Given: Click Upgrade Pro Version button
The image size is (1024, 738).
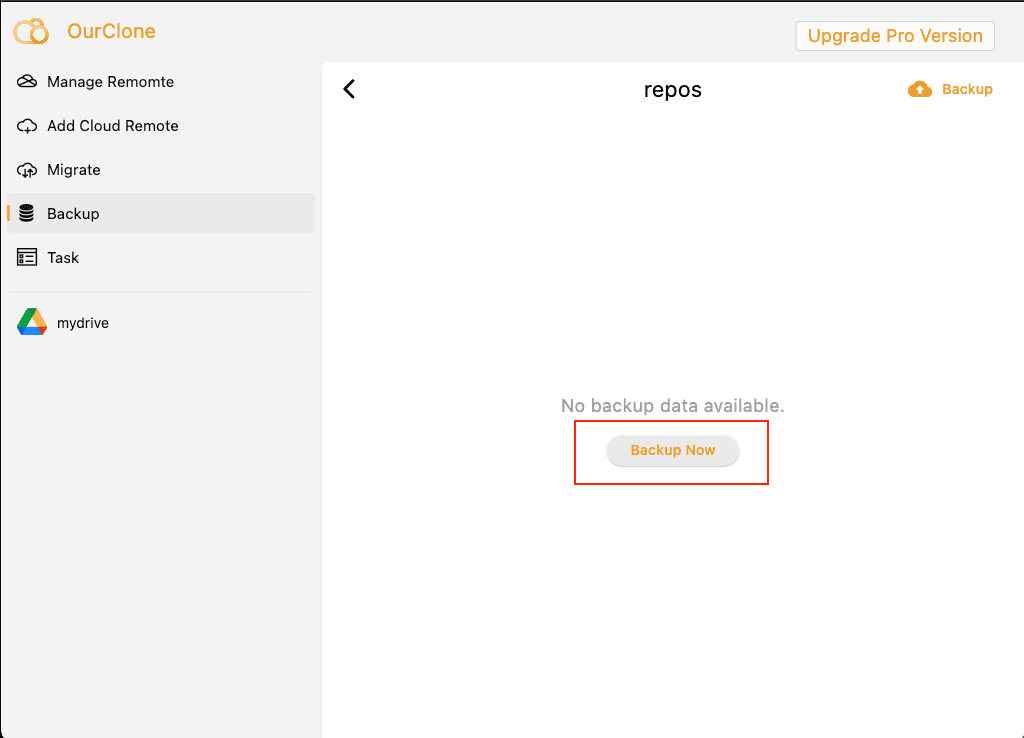Looking at the screenshot, I should click(895, 36).
